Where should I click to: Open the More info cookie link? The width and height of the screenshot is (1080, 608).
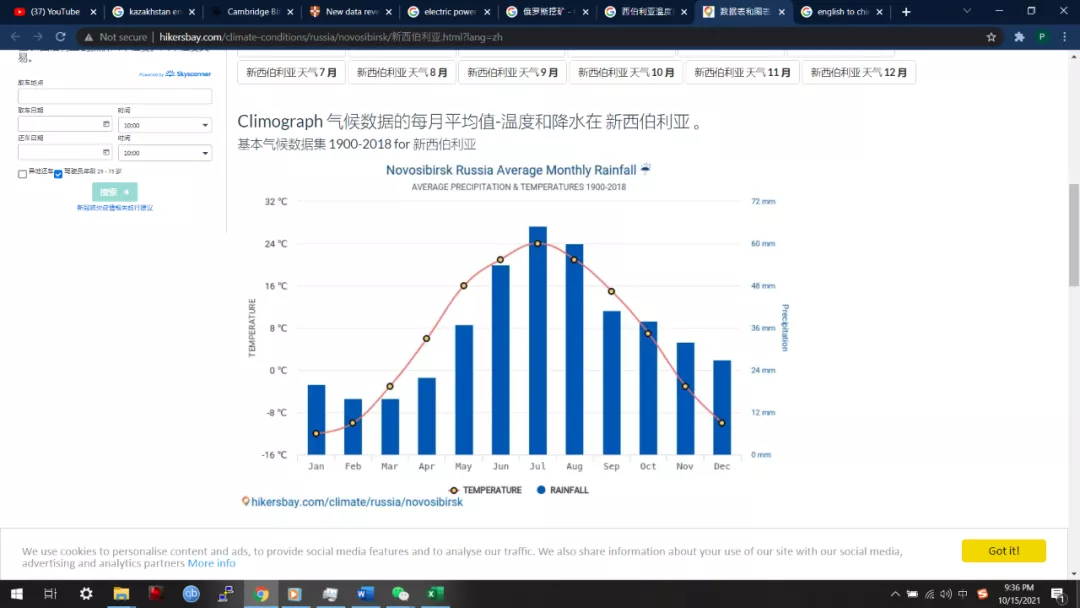click(211, 563)
